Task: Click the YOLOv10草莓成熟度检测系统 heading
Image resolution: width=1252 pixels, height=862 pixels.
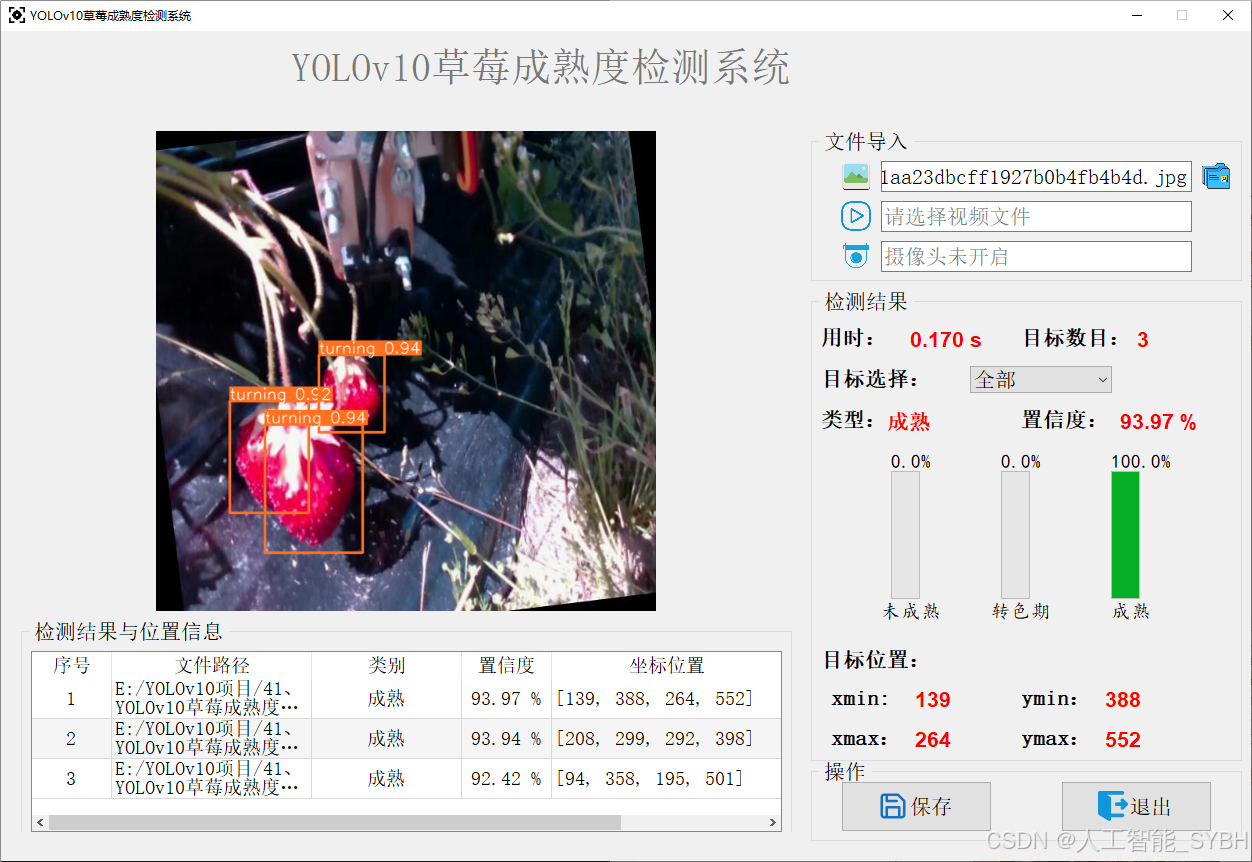Action: point(541,67)
